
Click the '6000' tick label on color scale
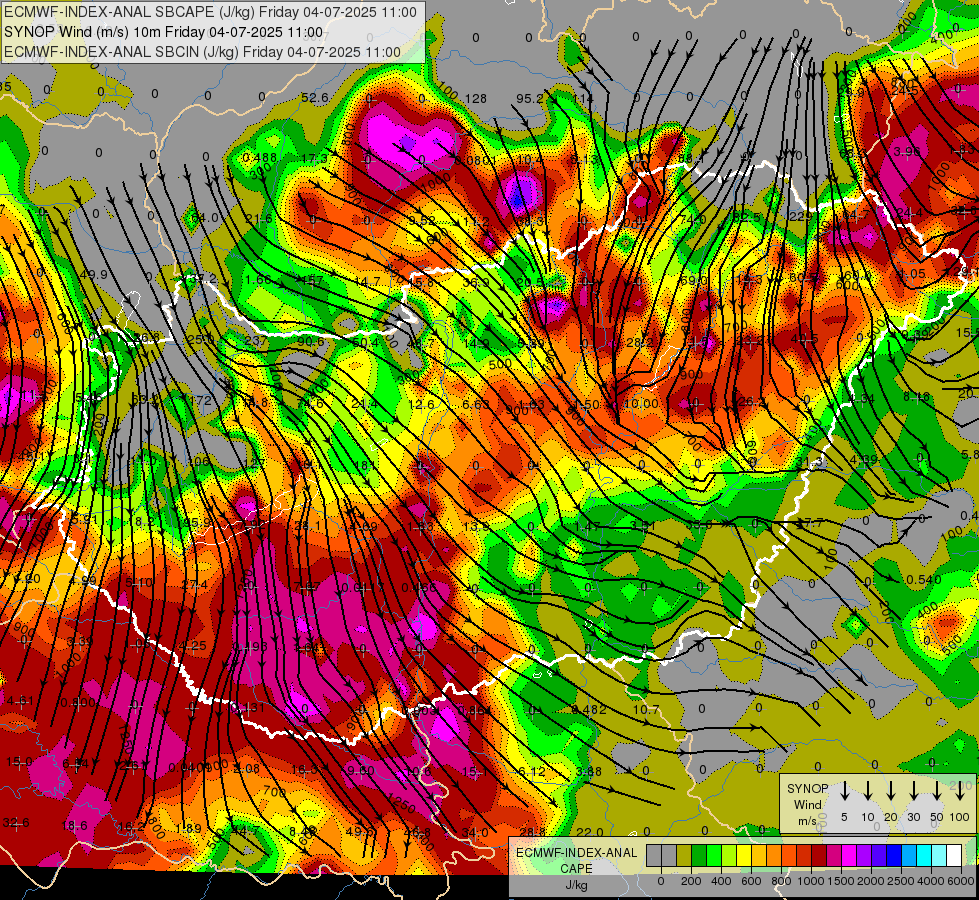coord(961,881)
